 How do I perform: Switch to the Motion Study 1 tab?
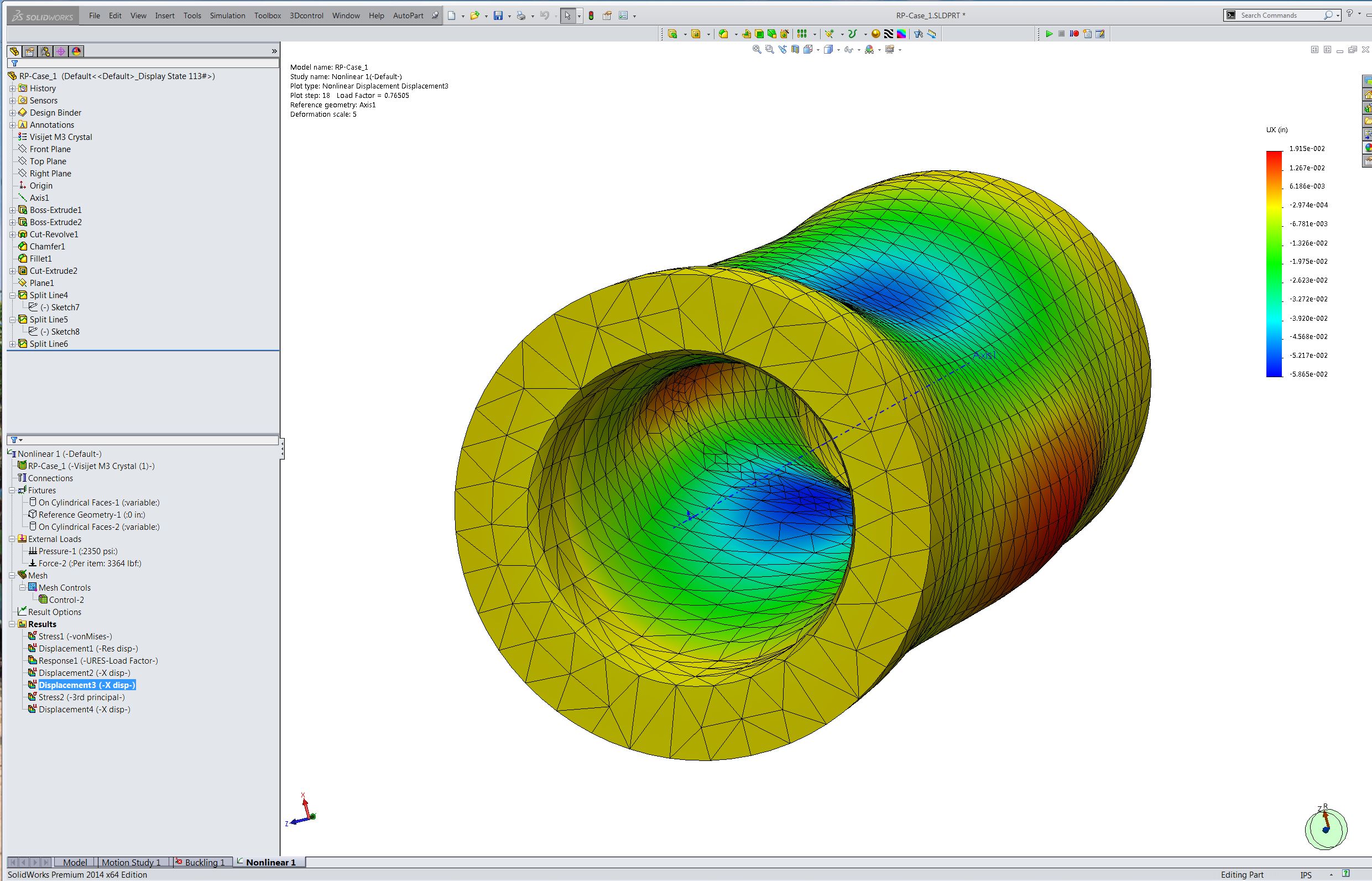135,862
